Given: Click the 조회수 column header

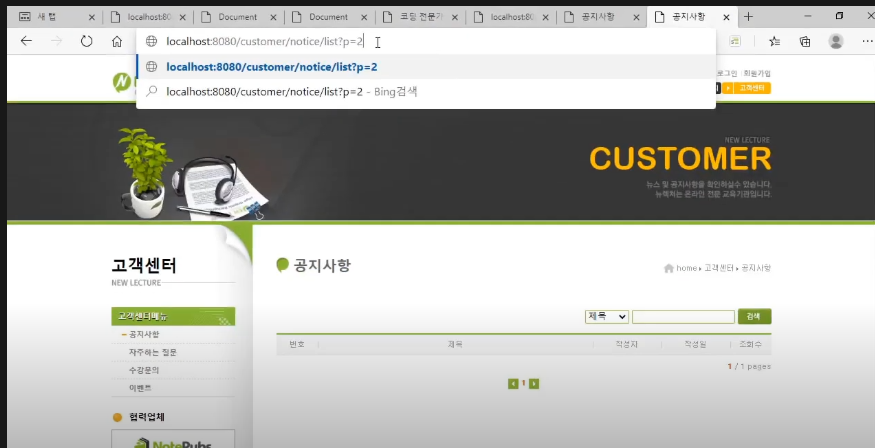Looking at the screenshot, I should coord(750,345).
